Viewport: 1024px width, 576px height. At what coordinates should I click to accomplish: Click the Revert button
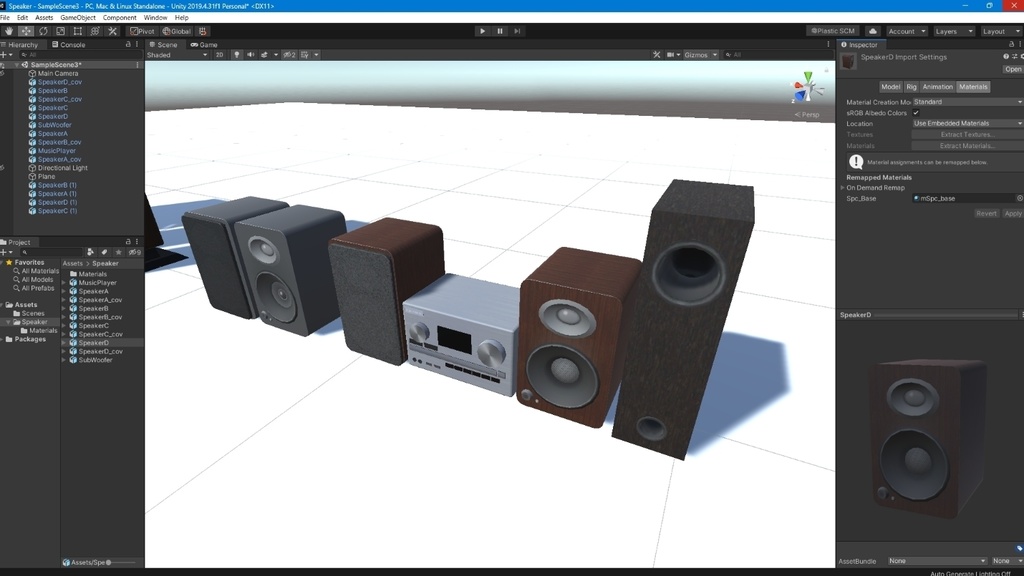point(986,214)
